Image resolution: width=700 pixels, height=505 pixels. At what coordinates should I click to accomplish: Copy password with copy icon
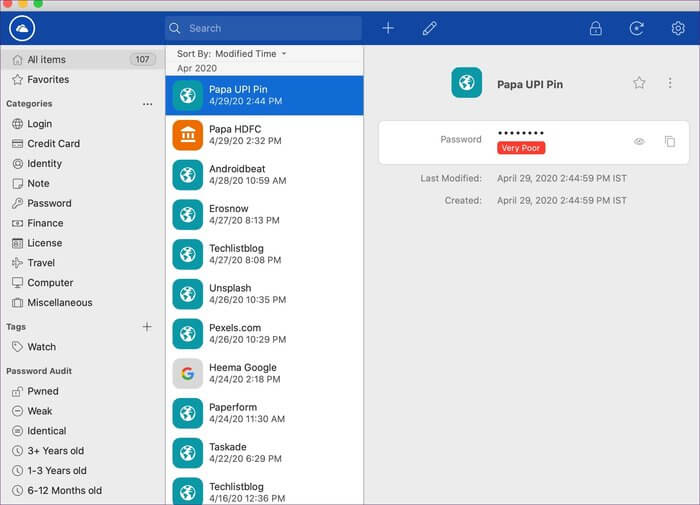pyautogui.click(x=670, y=142)
